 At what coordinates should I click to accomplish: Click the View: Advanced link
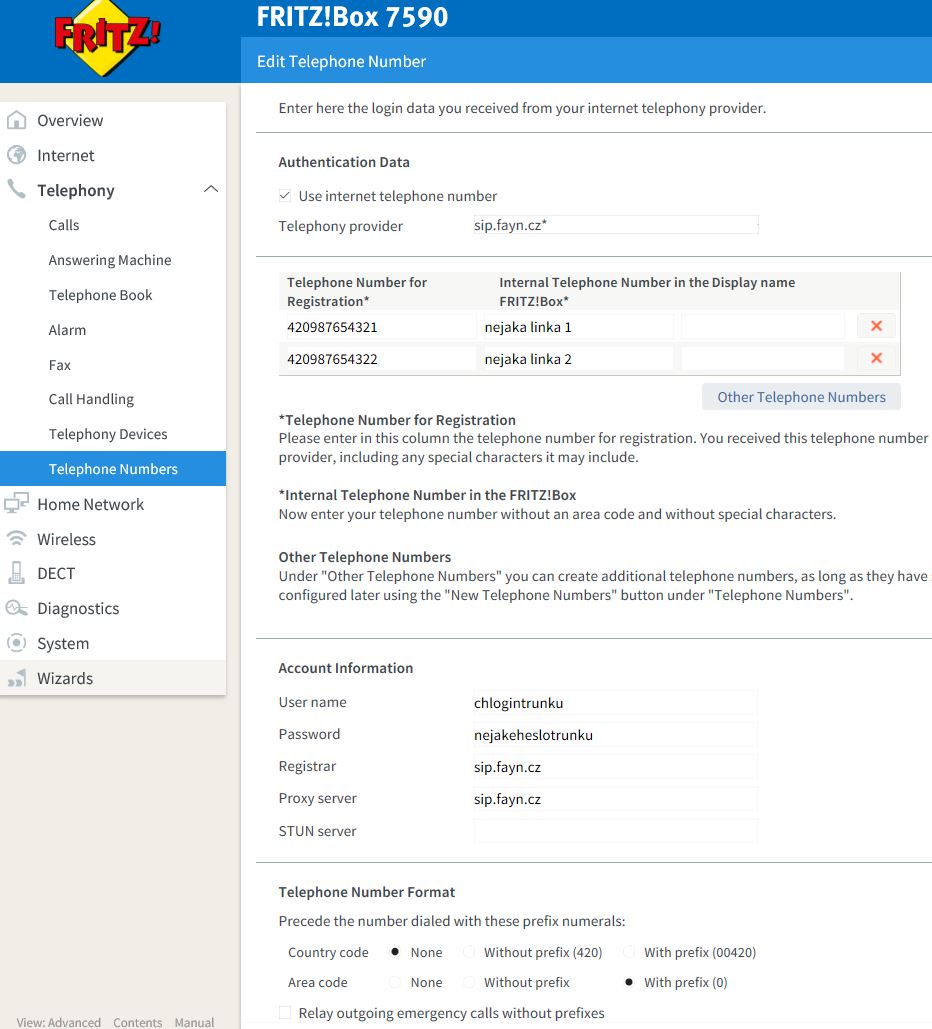pyautogui.click(x=58, y=1022)
